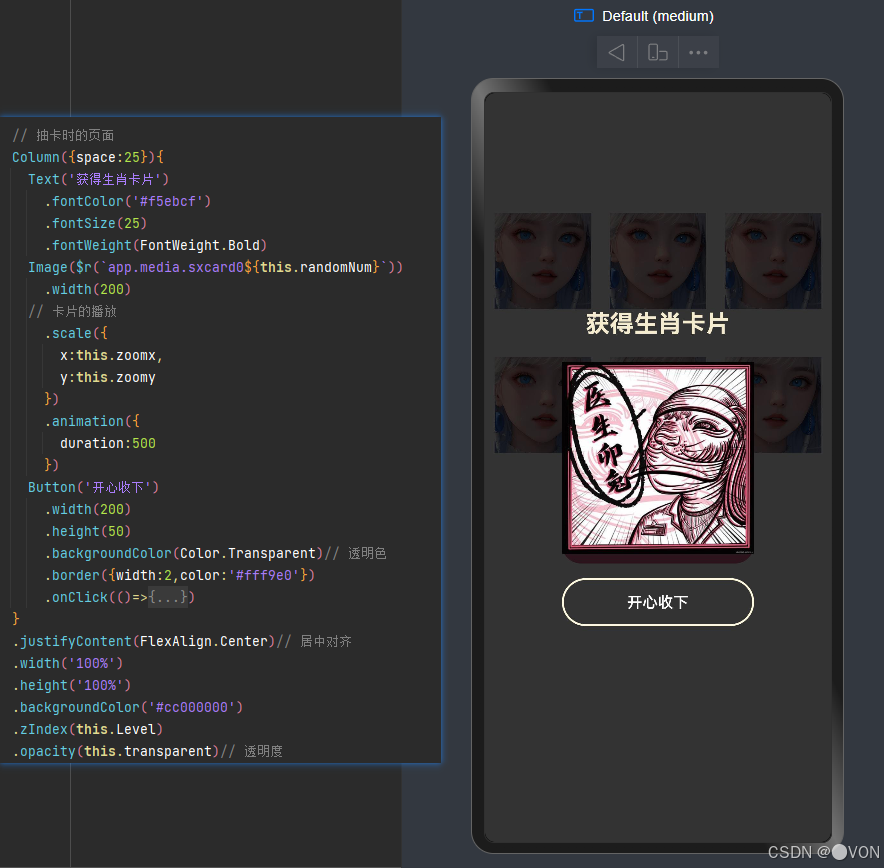Click the top-middle girl card thumbnail

click(x=657, y=261)
